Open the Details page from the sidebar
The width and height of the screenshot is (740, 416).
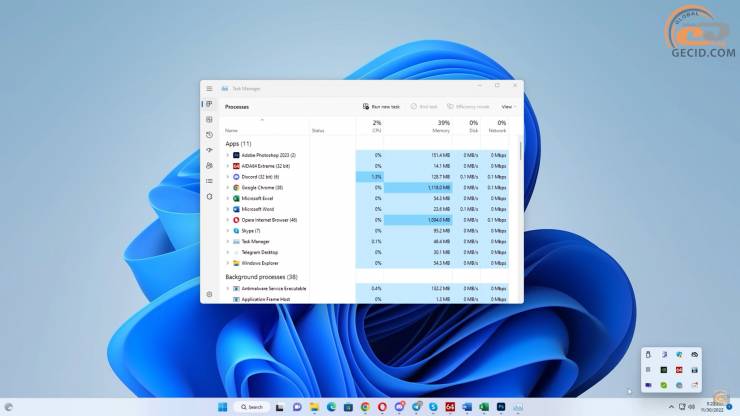[x=209, y=181]
